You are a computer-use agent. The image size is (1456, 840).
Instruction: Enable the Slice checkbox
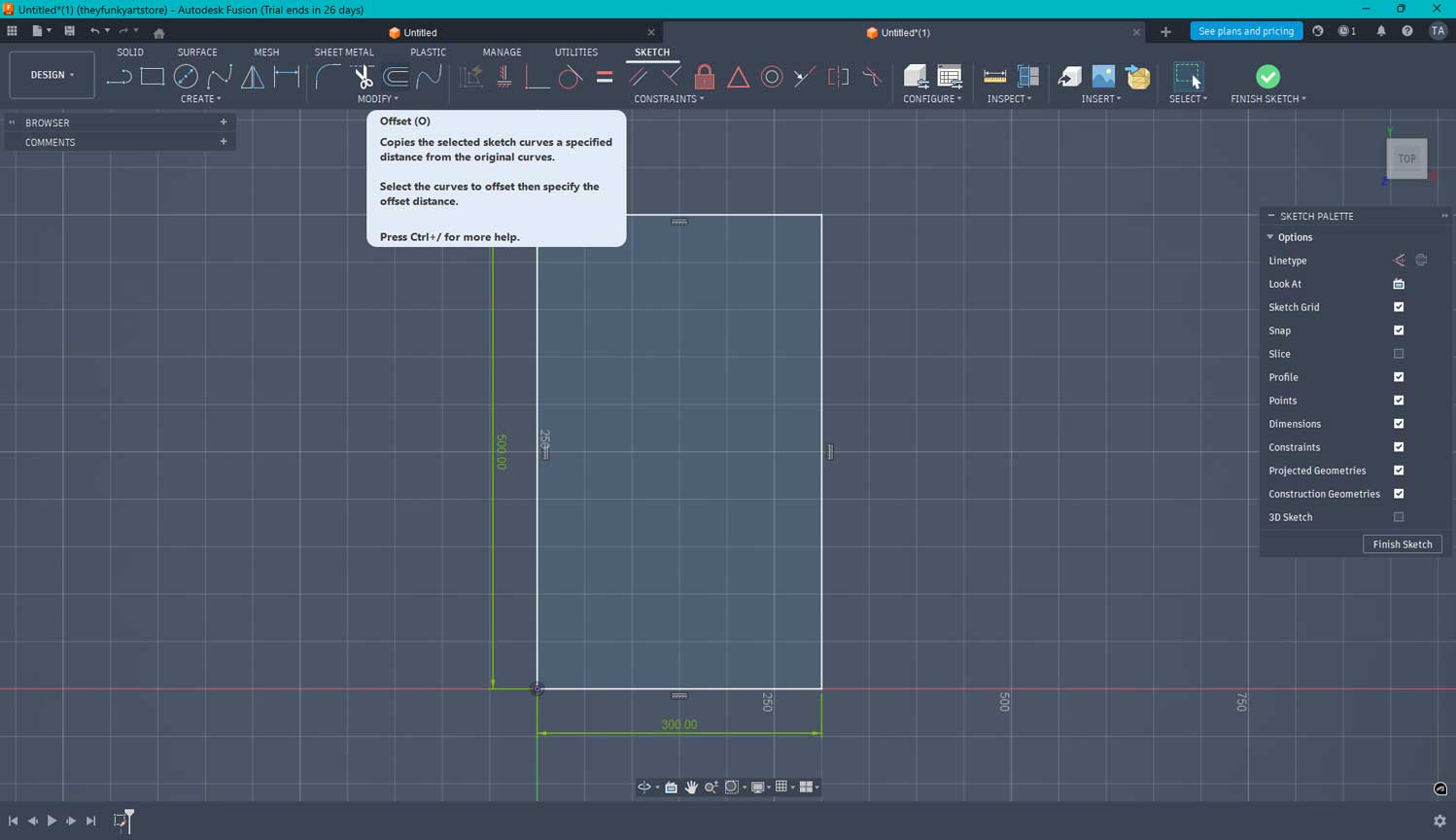1399,354
